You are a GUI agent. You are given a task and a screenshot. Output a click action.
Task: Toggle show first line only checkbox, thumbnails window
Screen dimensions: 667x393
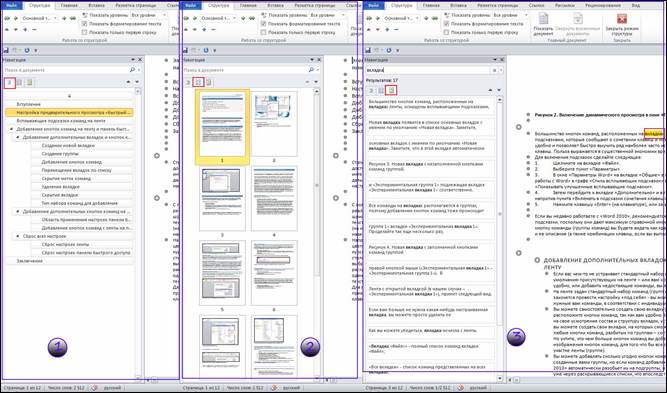[263, 32]
